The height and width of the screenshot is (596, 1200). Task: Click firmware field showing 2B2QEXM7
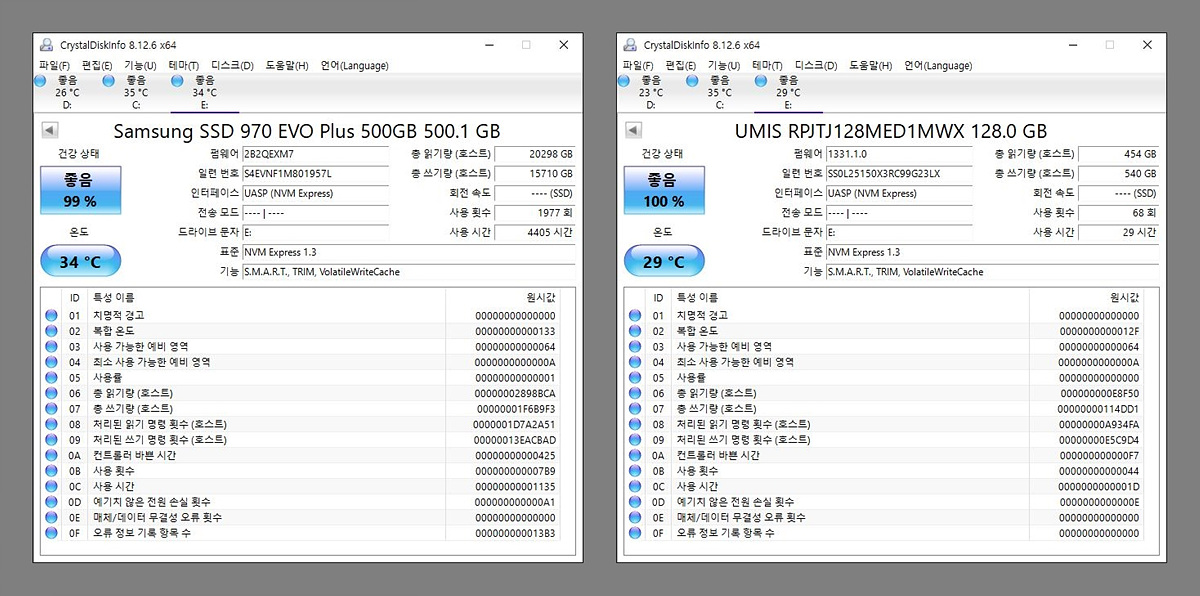click(315, 154)
